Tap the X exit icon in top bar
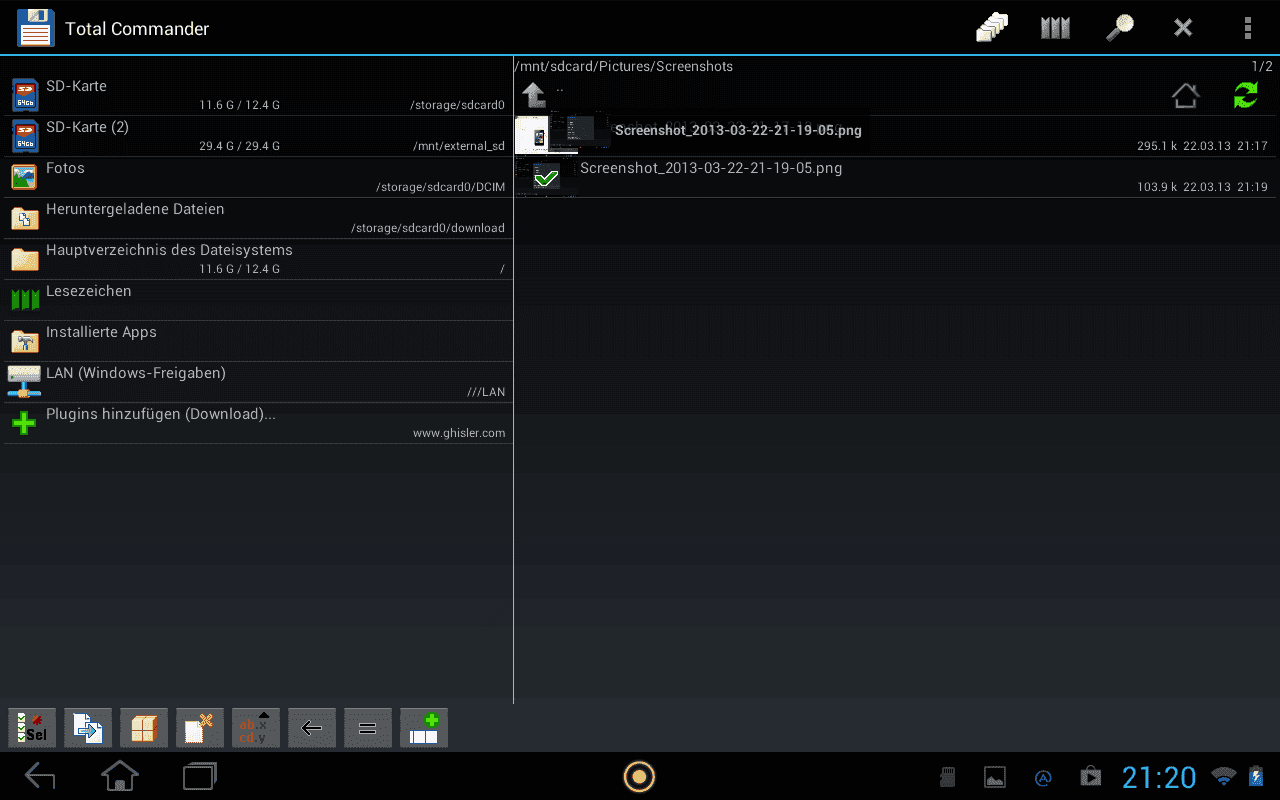This screenshot has height=800, width=1280. coord(1183,28)
